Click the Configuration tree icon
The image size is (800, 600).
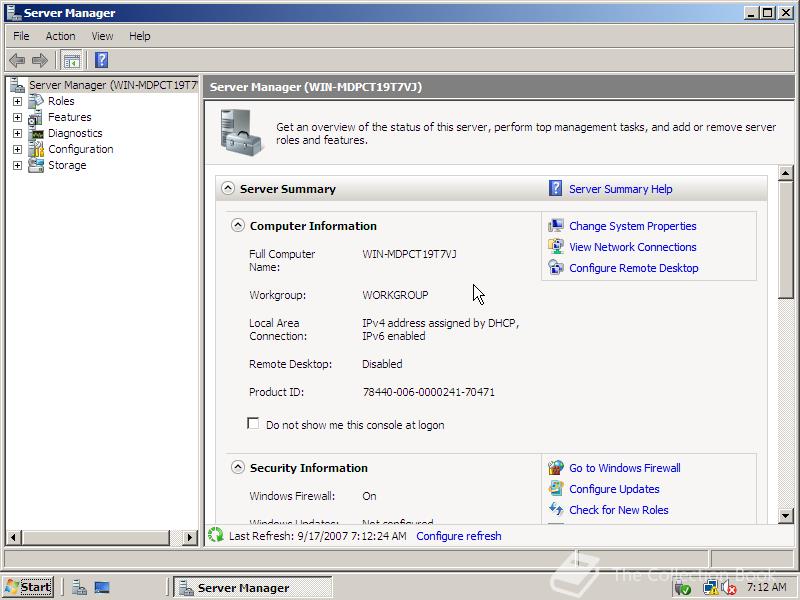click(x=36, y=149)
